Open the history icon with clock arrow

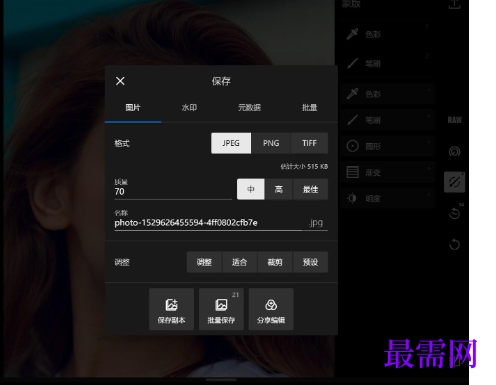click(455, 213)
